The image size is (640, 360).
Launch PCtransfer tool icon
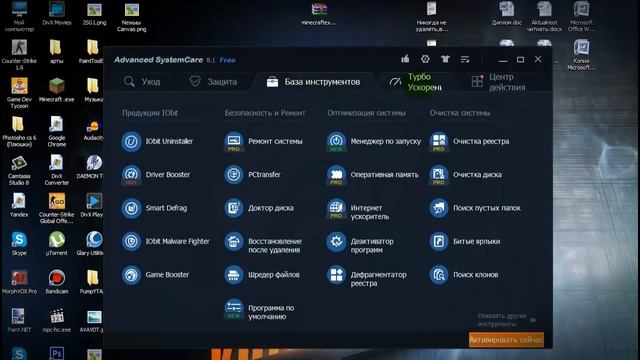click(234, 175)
